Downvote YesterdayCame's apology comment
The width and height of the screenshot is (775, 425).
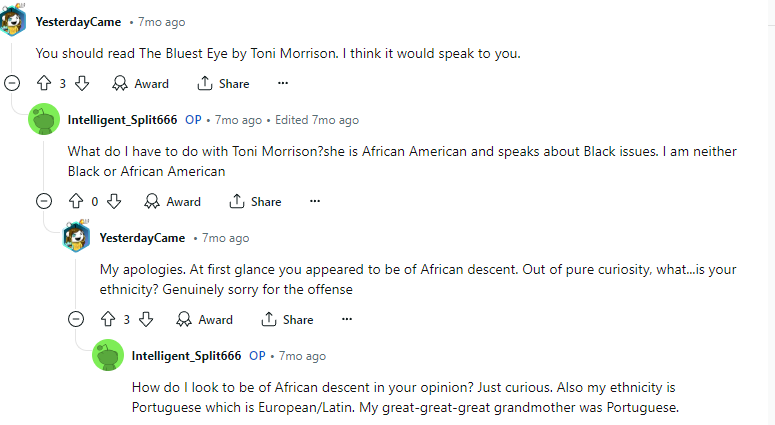pos(146,320)
